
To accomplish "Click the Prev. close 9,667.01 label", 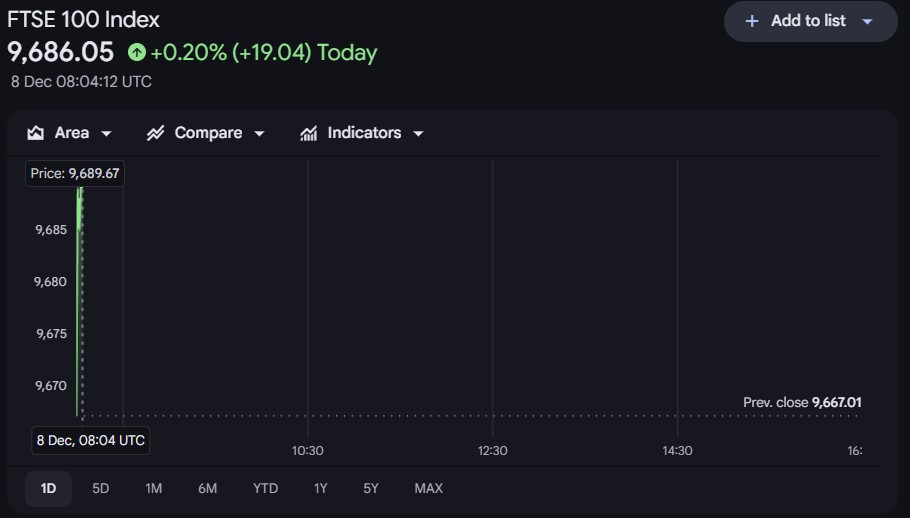I will tap(802, 403).
